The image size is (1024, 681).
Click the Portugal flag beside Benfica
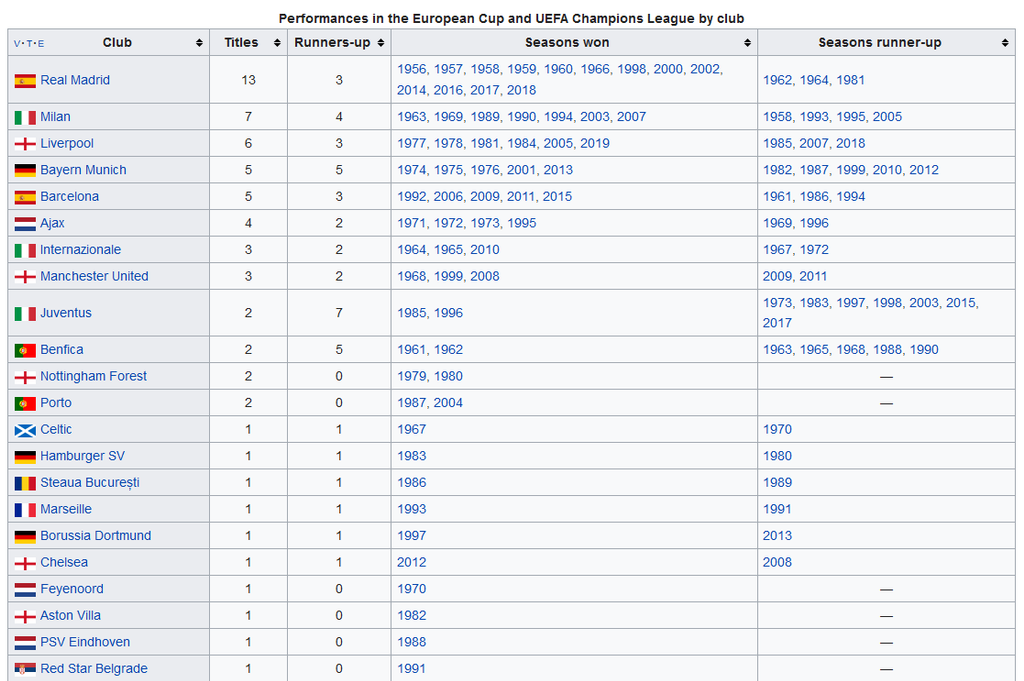(25, 351)
